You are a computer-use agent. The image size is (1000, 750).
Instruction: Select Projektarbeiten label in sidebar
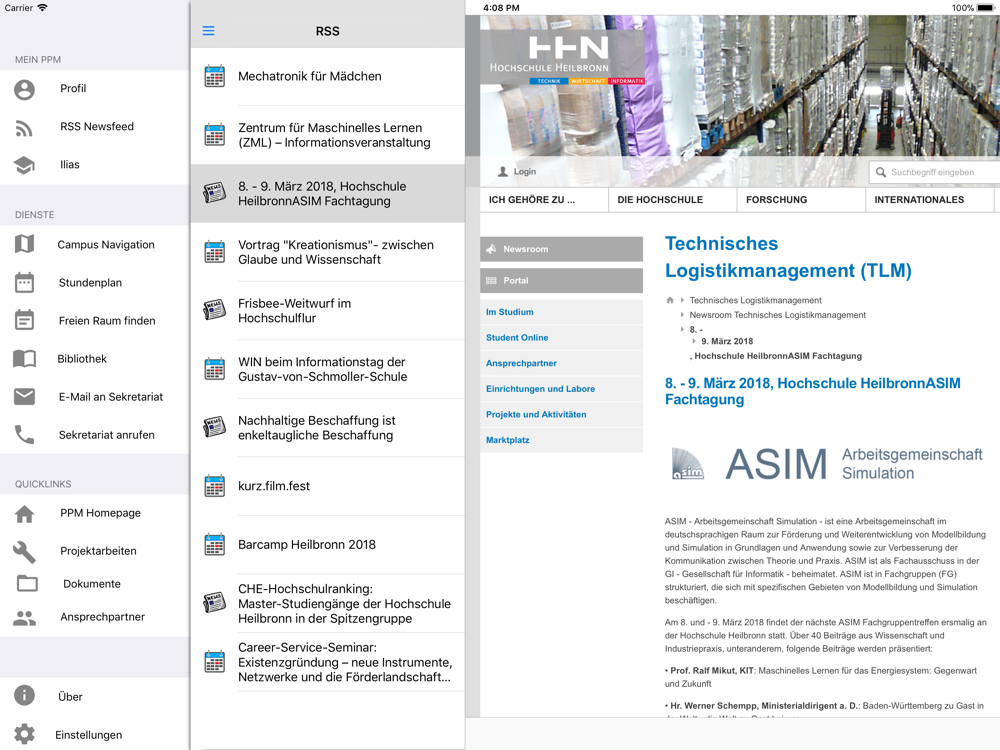pos(98,551)
